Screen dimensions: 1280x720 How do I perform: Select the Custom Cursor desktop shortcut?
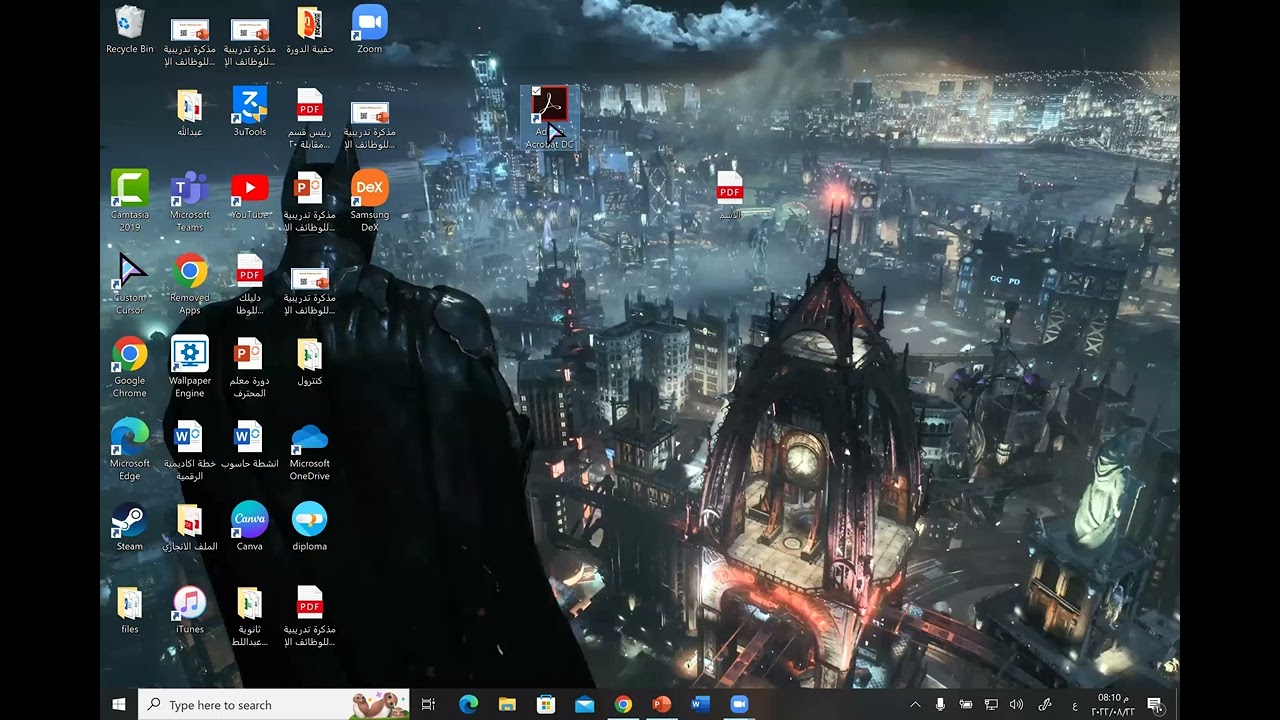pyautogui.click(x=130, y=284)
